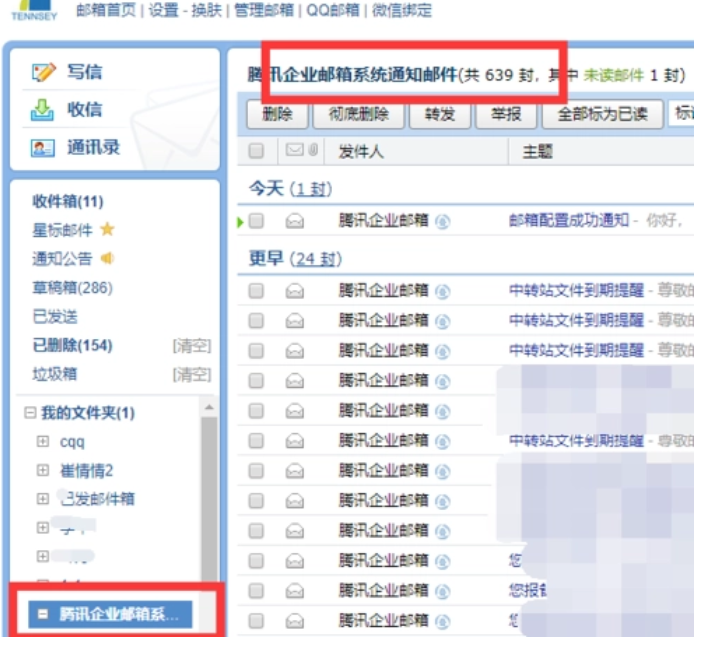The height and width of the screenshot is (661, 704).
Task: Open 草稿箱(286) folder
Action: 72,288
